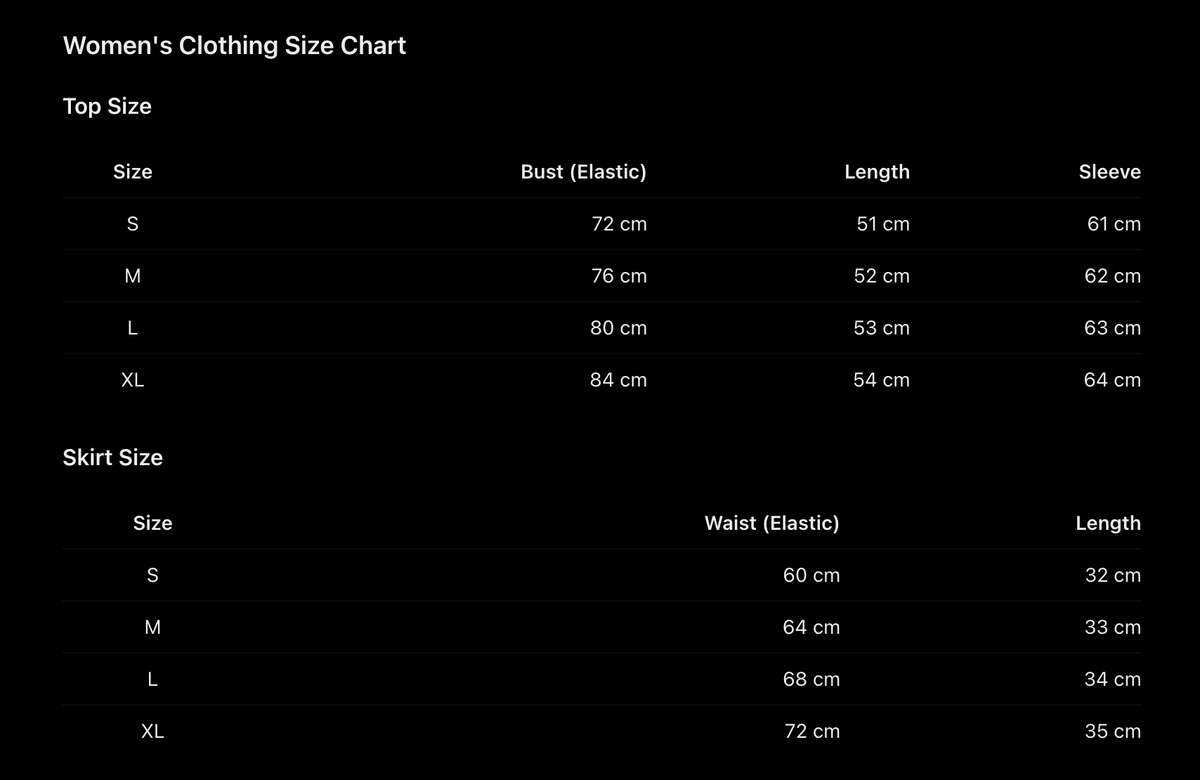Click the Waist (Elastic) column header
This screenshot has height=780, width=1200.
[x=772, y=523]
